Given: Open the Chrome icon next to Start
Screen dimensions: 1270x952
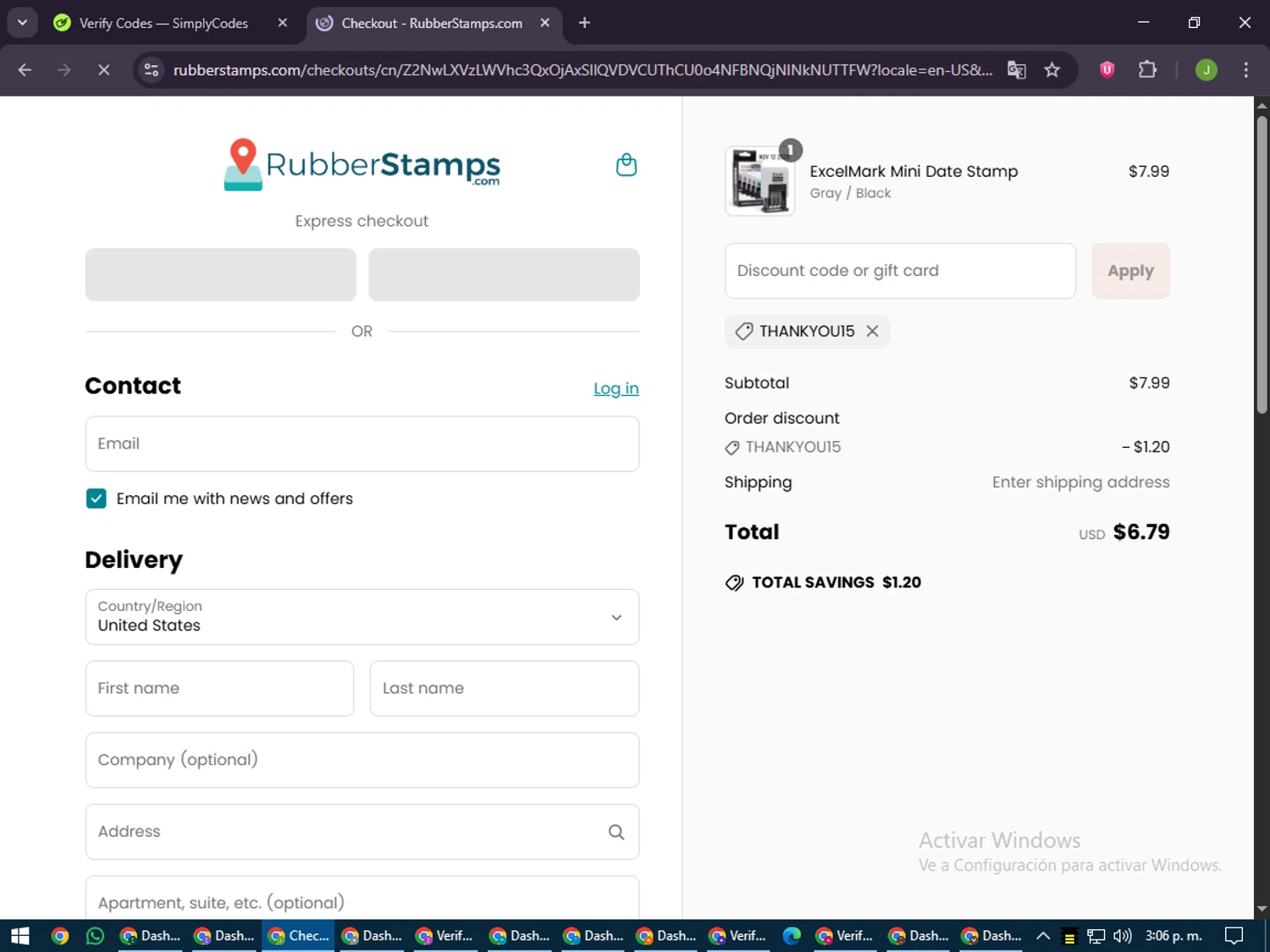Looking at the screenshot, I should 59,936.
